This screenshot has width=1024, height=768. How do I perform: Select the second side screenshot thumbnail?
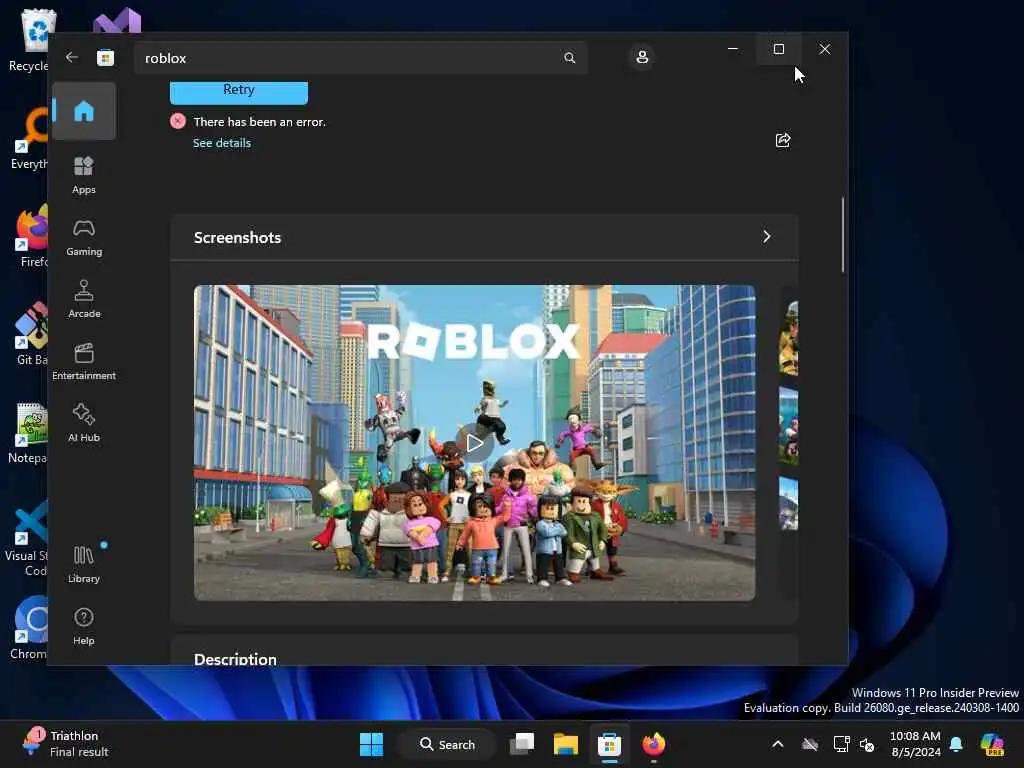tap(788, 425)
